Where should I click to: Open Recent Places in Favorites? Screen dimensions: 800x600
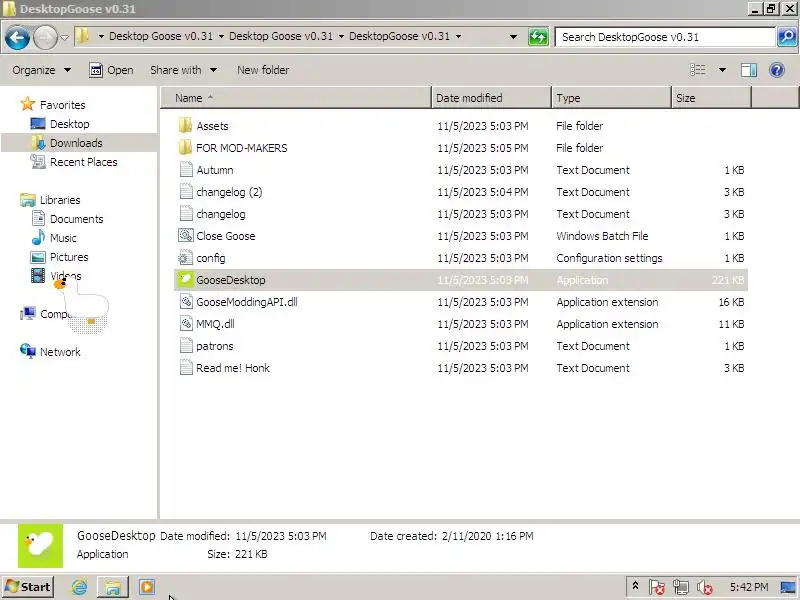coord(84,162)
